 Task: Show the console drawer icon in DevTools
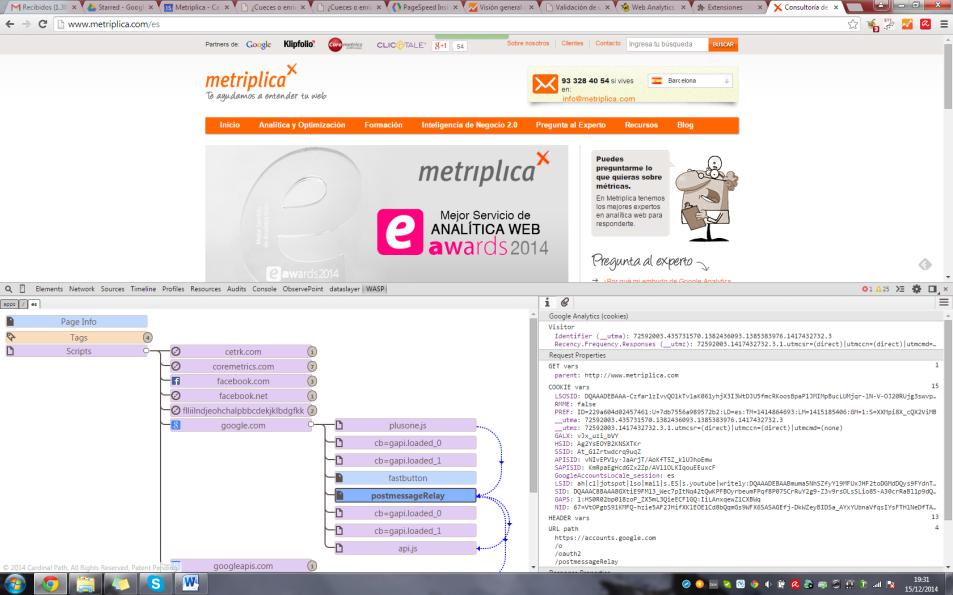pyautogui.click(x=900, y=289)
